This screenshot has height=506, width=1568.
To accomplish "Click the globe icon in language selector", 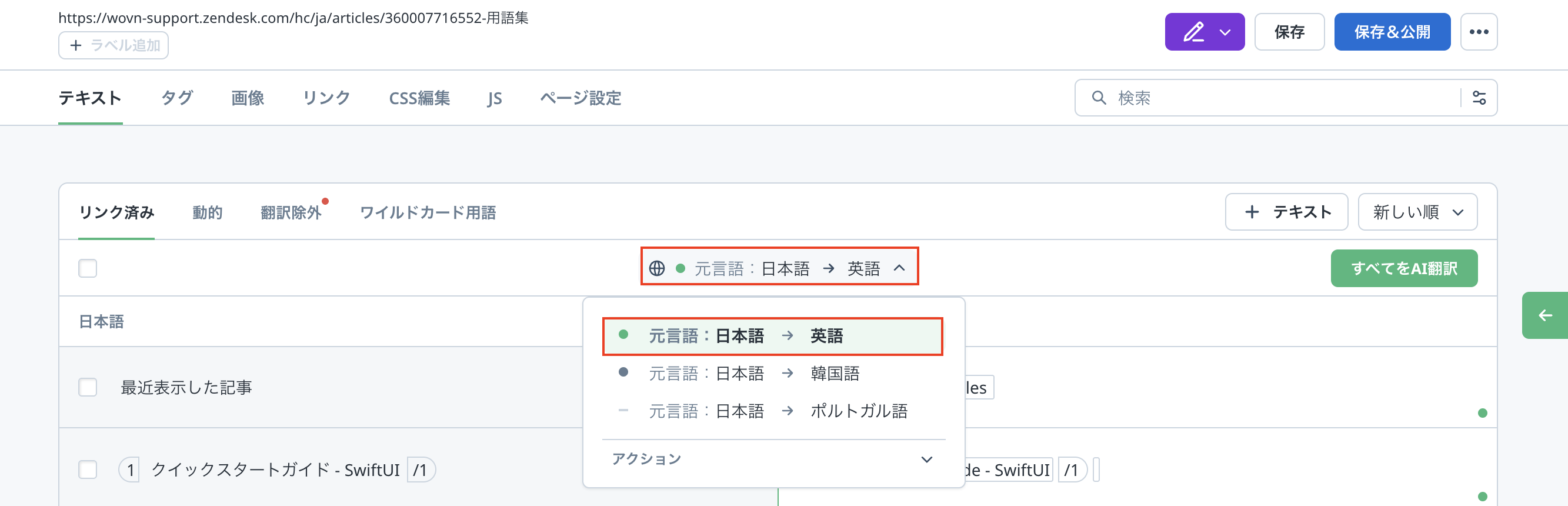I will click(656, 268).
